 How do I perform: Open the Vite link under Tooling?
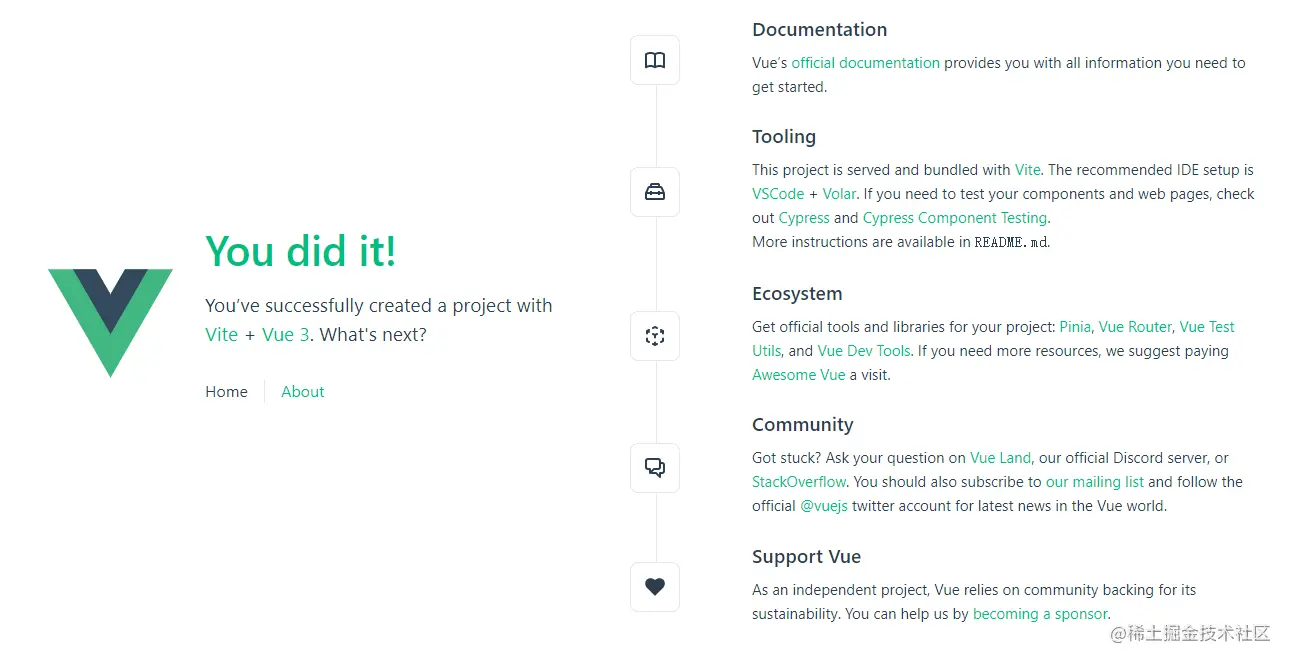coord(1027,170)
